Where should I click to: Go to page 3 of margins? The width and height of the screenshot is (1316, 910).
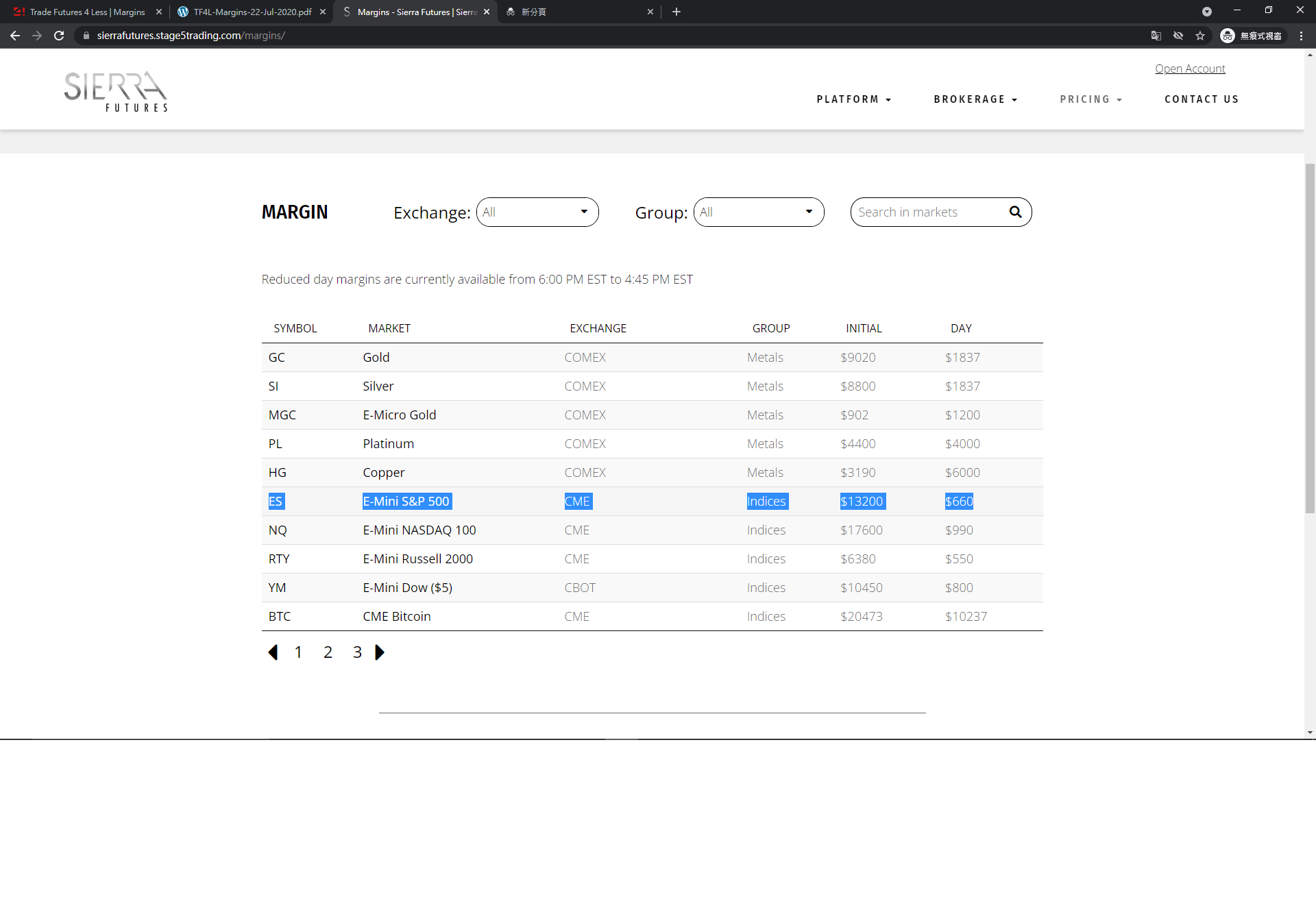pyautogui.click(x=357, y=652)
